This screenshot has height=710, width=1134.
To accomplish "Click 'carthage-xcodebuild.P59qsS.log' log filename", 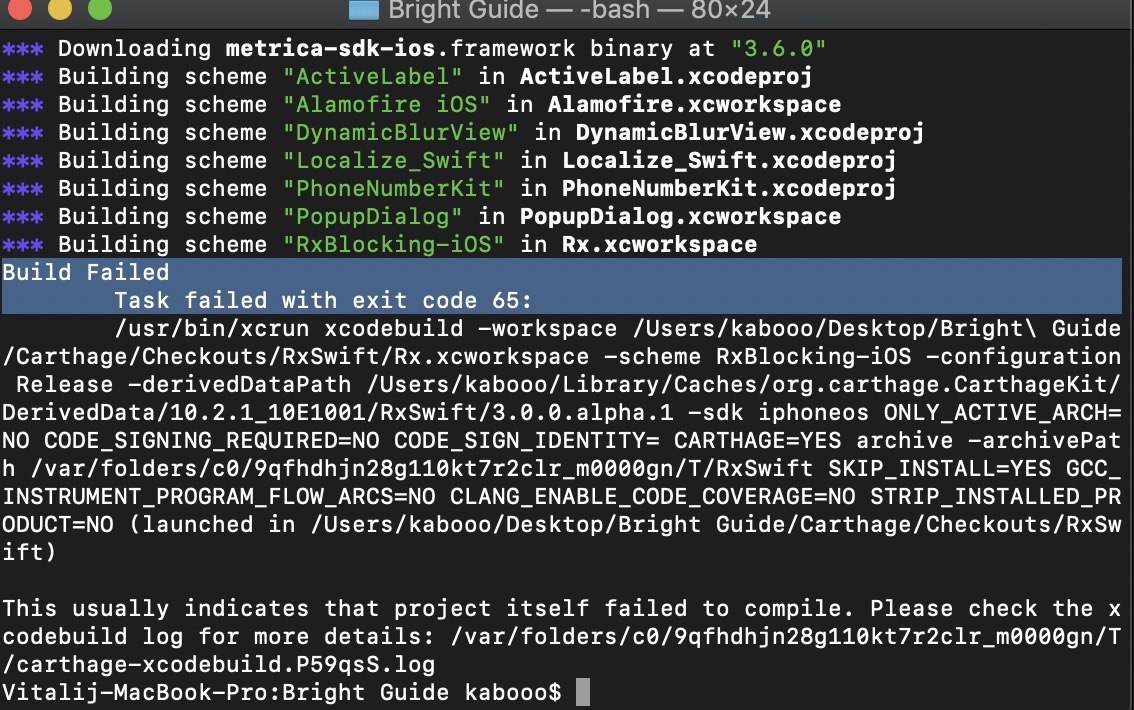I will tap(226, 665).
